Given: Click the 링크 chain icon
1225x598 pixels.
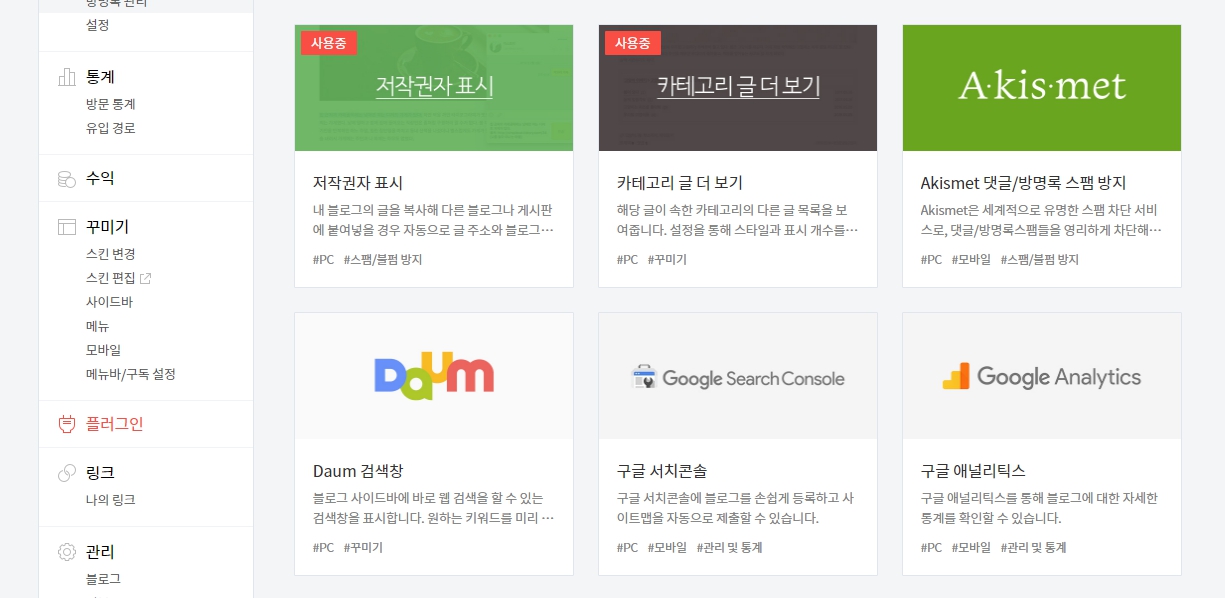Looking at the screenshot, I should (x=67, y=473).
